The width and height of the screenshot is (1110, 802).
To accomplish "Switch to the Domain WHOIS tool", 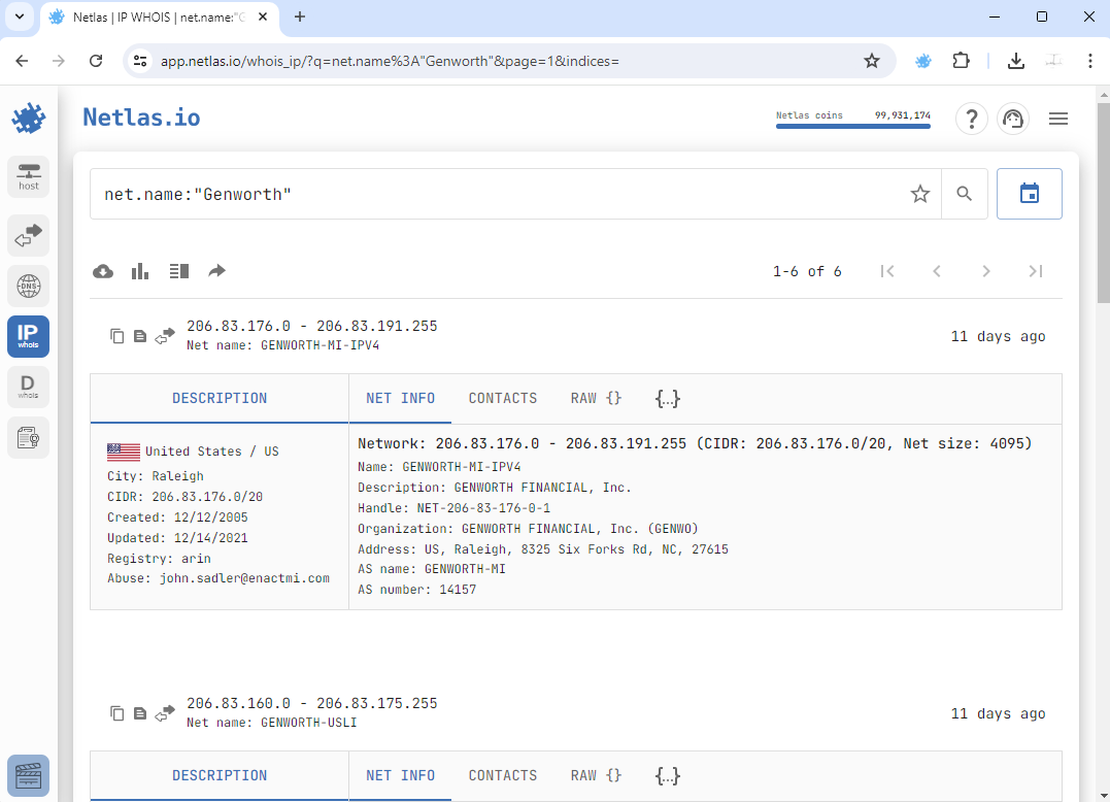I will point(28,386).
